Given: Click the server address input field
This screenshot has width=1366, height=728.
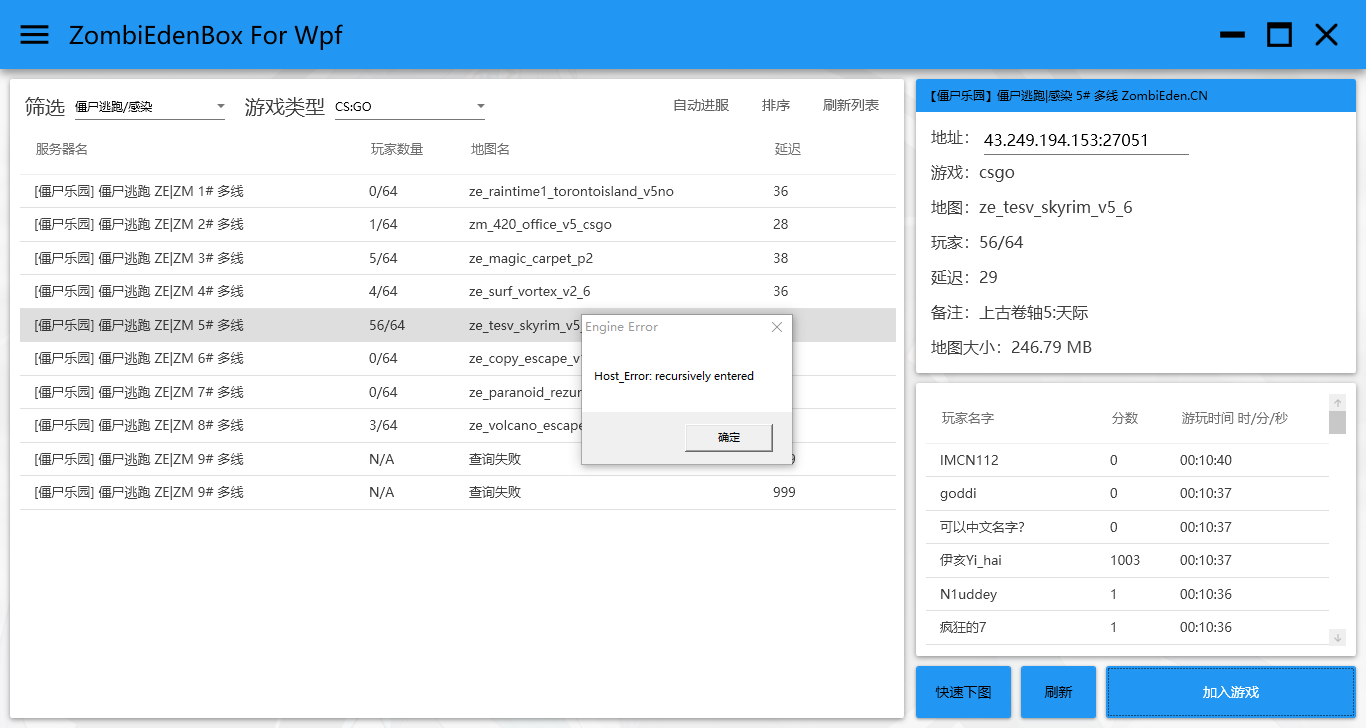Looking at the screenshot, I should coord(1085,141).
